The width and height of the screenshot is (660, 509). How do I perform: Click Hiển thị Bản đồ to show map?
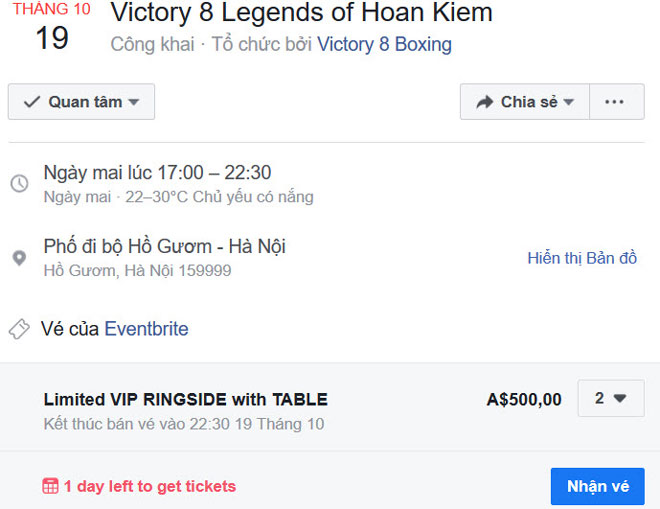(x=582, y=258)
